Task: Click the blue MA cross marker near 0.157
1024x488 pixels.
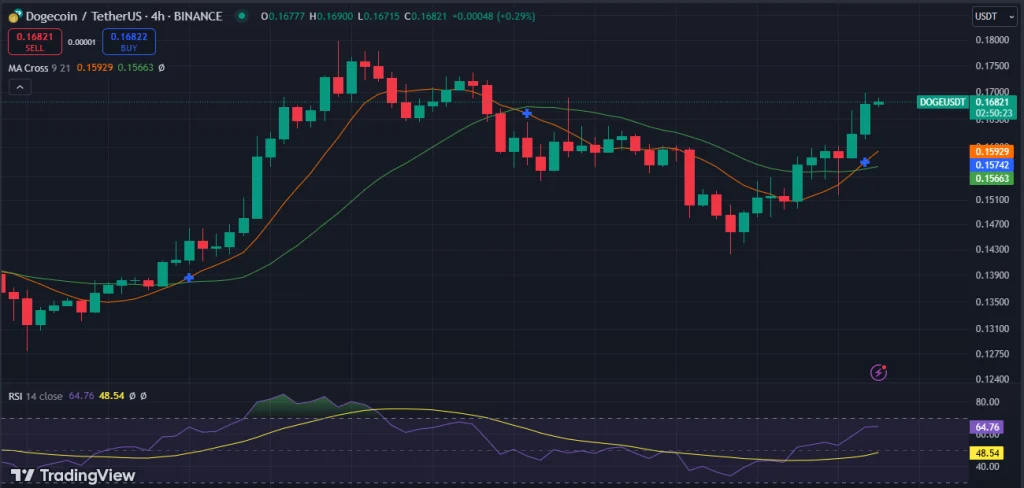Action: [865, 162]
